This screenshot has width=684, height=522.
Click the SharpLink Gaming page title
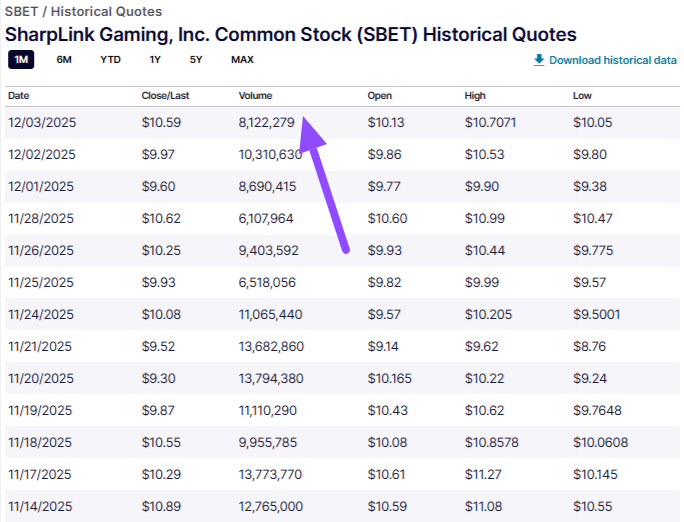pyautogui.click(x=291, y=35)
